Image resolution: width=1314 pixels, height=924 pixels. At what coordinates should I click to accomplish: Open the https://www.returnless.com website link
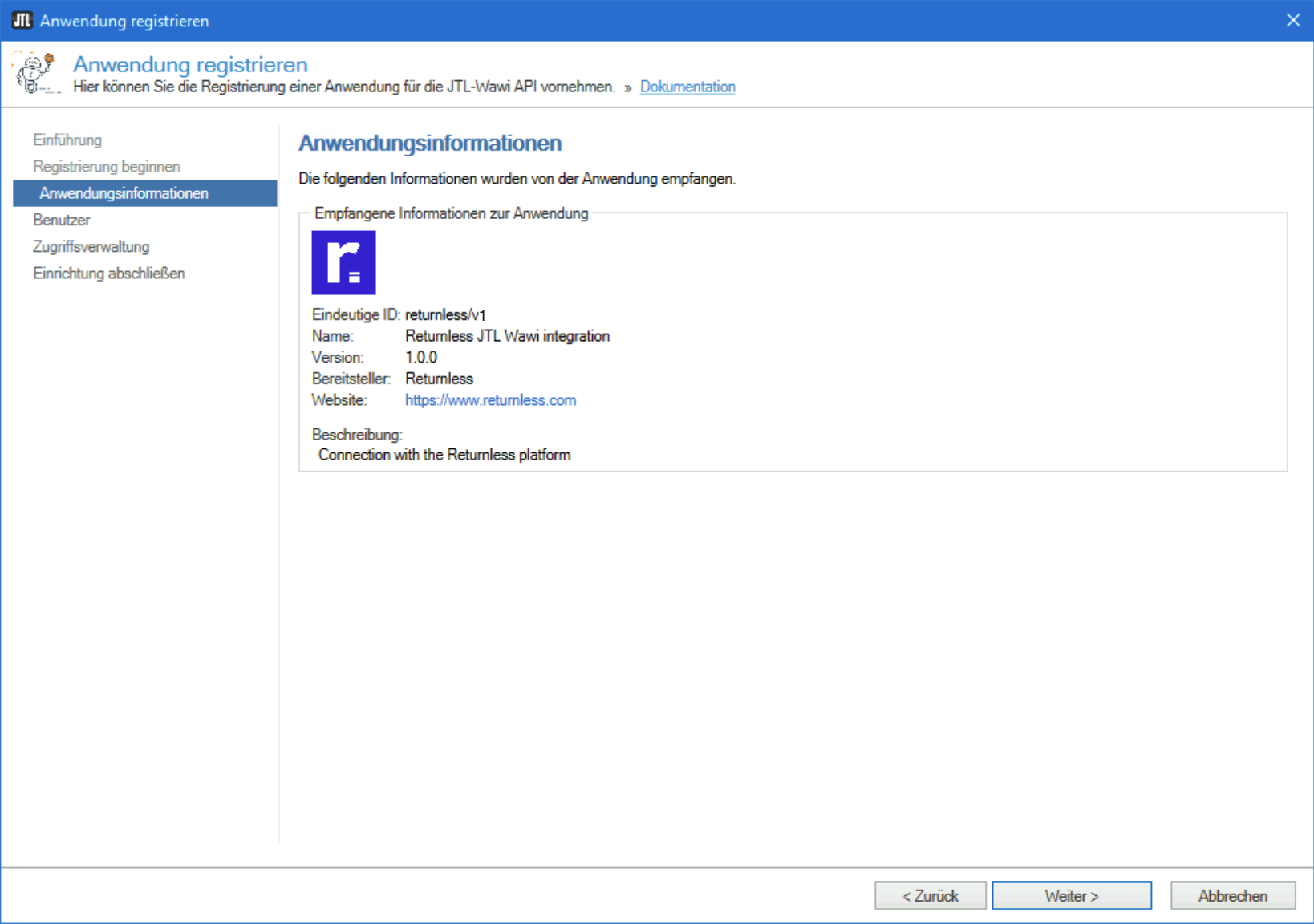click(490, 400)
